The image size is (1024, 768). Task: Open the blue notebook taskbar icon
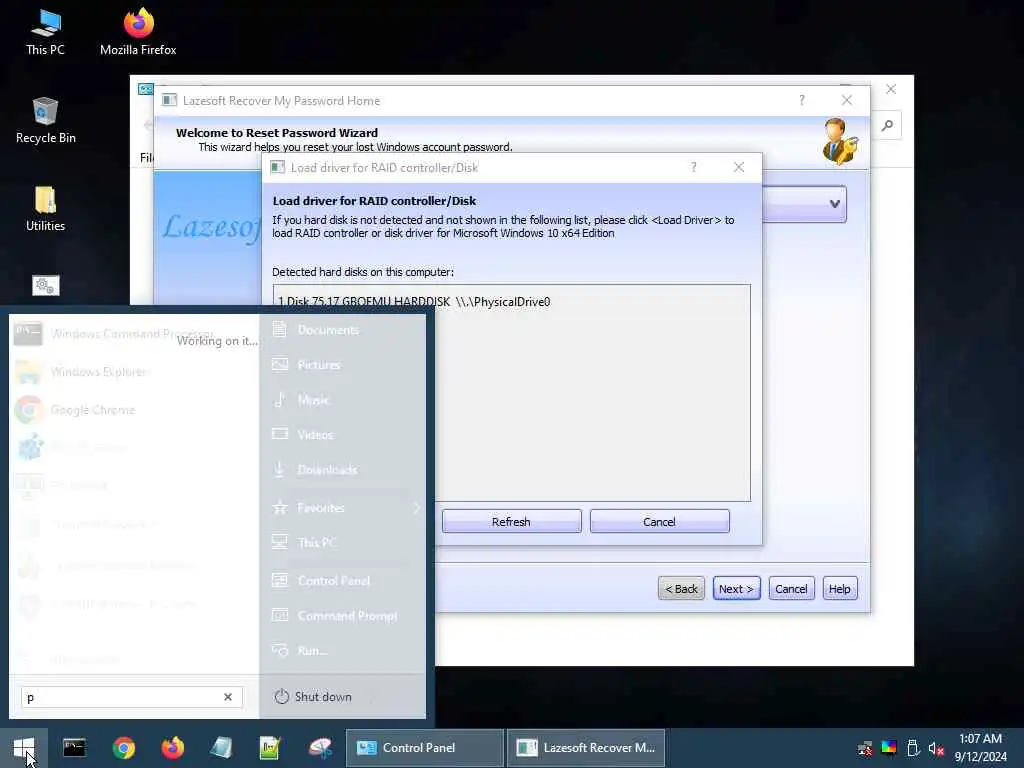[x=221, y=748]
